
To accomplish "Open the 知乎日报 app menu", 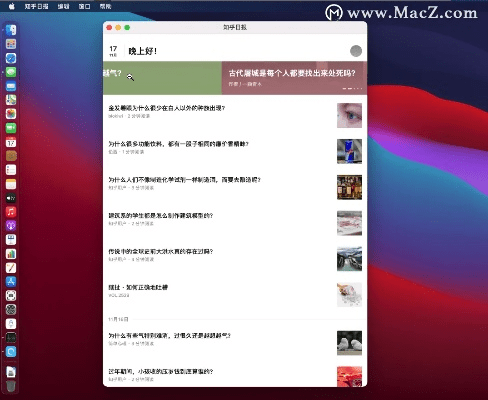I will point(36,6).
